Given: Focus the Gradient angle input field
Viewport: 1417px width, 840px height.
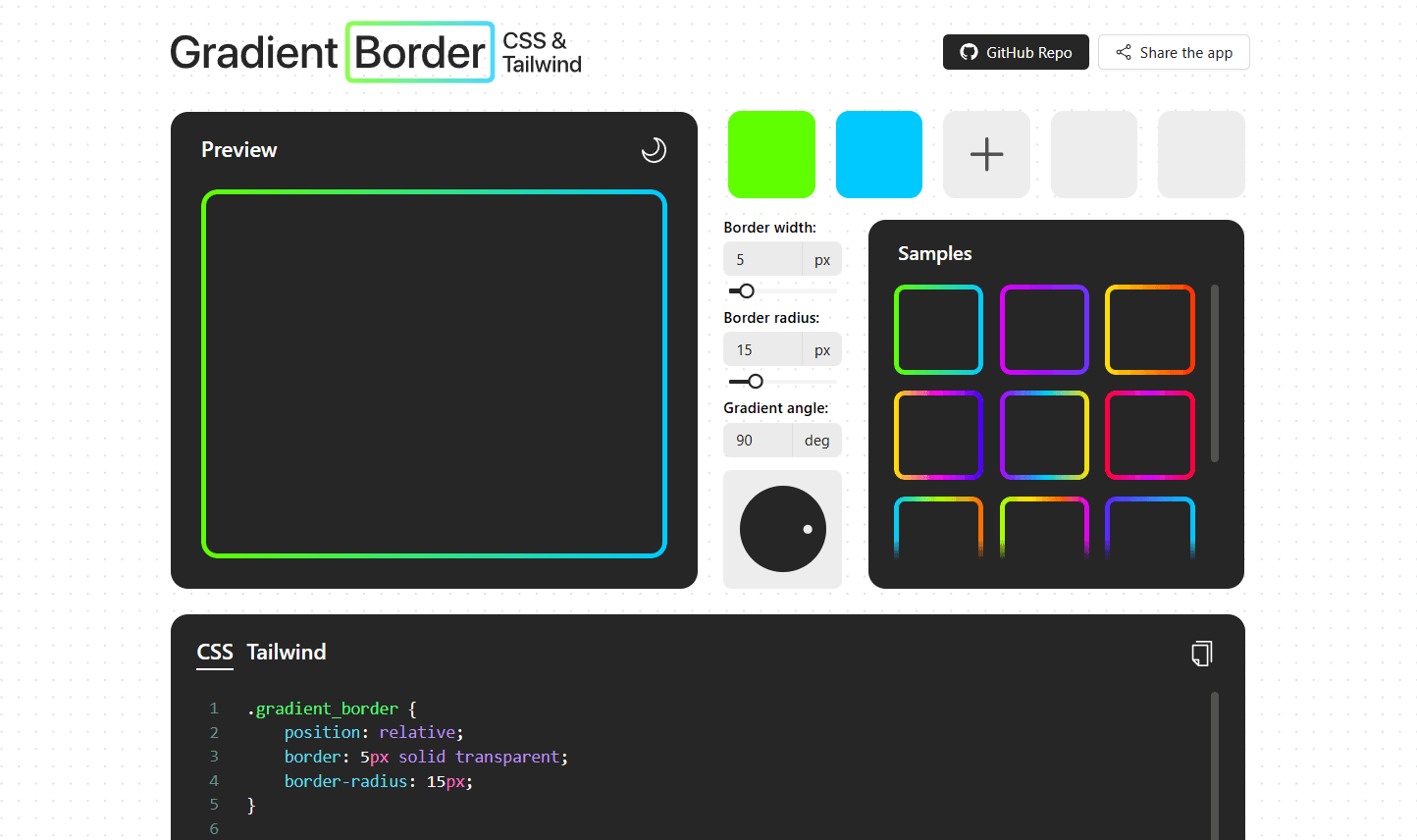Looking at the screenshot, I should 758,441.
